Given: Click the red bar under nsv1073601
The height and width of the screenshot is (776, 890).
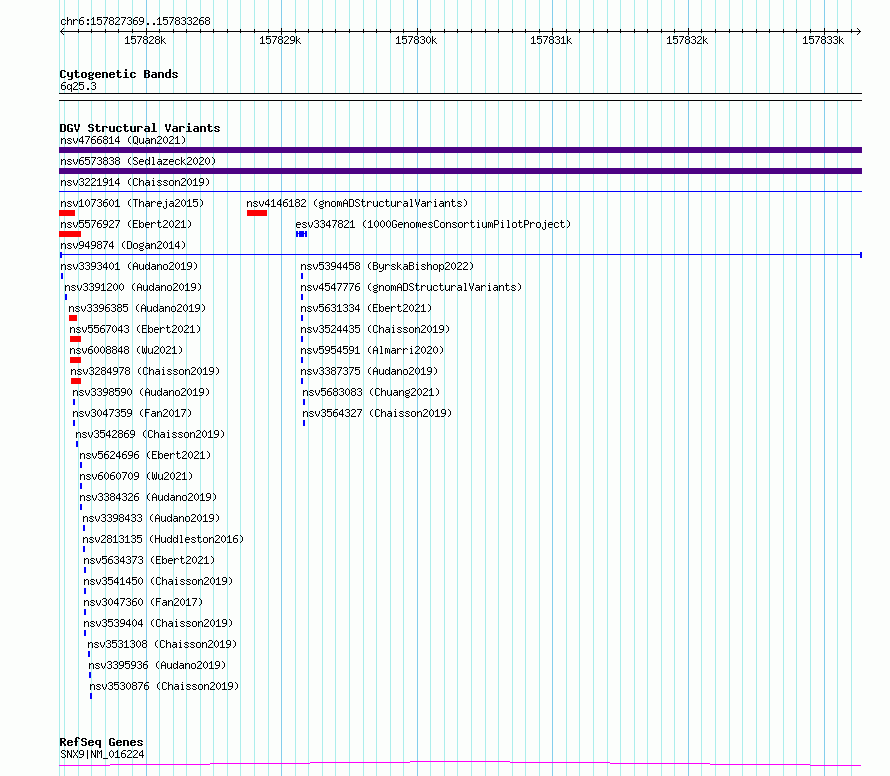Looking at the screenshot, I should [x=67, y=213].
